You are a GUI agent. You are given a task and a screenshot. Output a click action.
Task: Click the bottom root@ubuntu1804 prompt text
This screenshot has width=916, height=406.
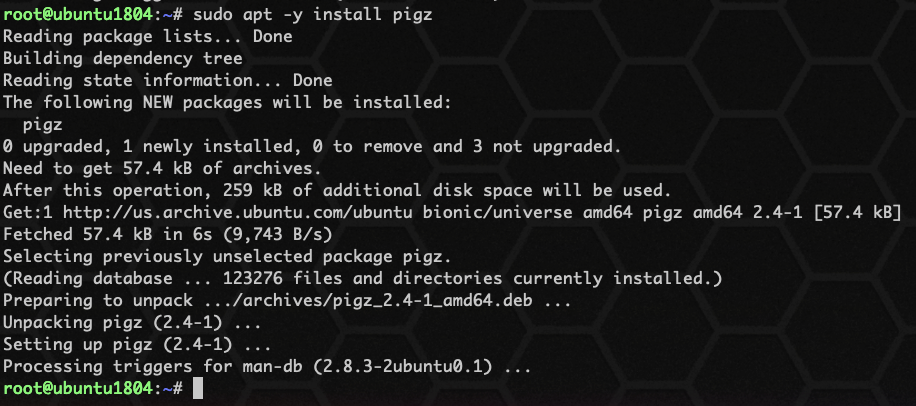[80, 388]
